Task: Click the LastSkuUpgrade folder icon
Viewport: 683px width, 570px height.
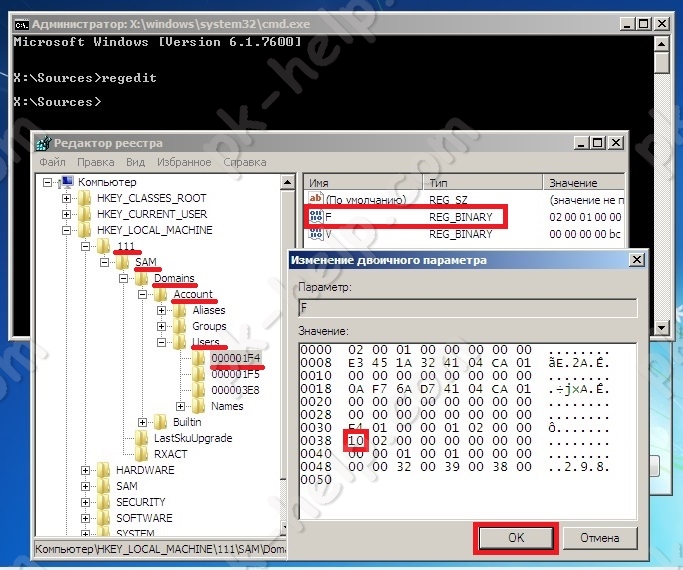Action: pyautogui.click(x=142, y=438)
